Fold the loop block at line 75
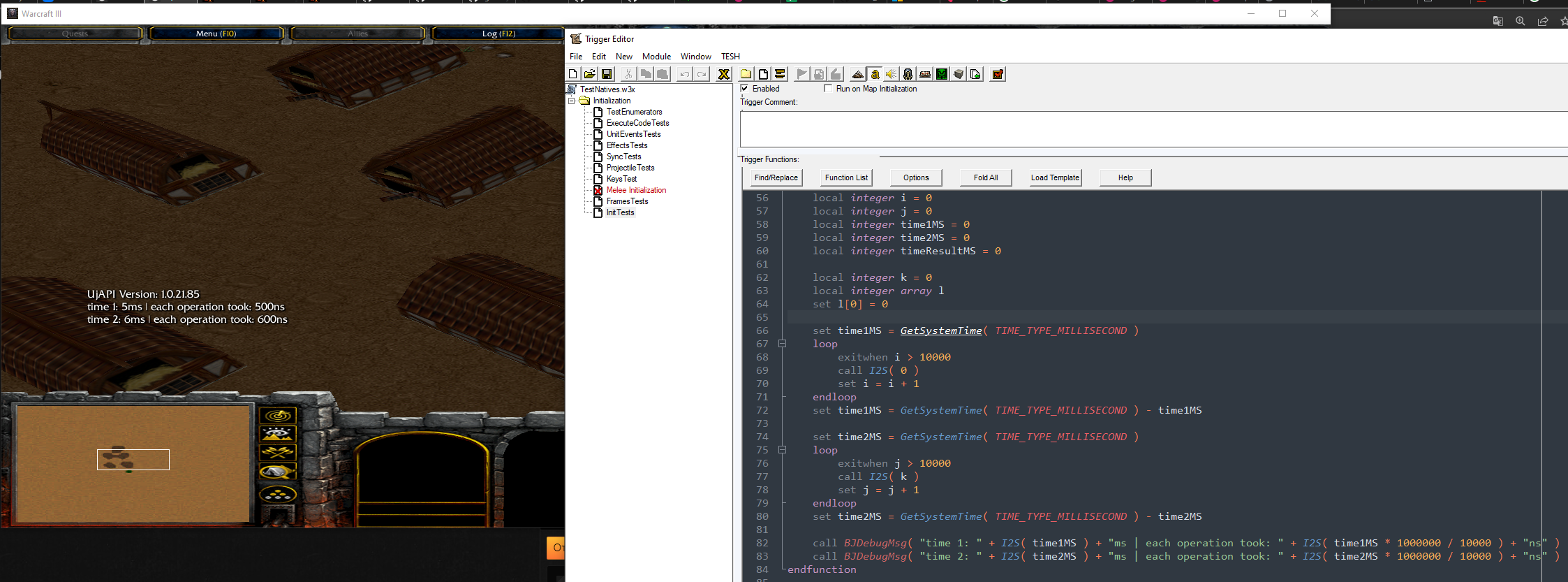This screenshot has height=582, width=1568. click(783, 450)
